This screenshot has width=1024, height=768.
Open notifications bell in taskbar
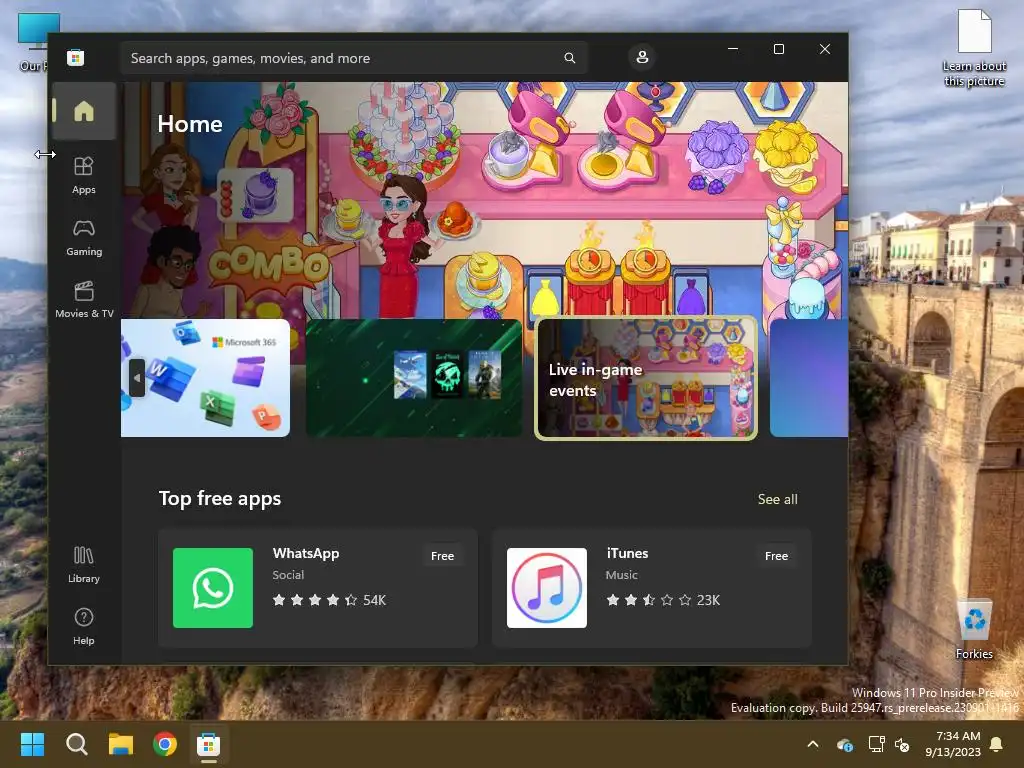coord(997,744)
